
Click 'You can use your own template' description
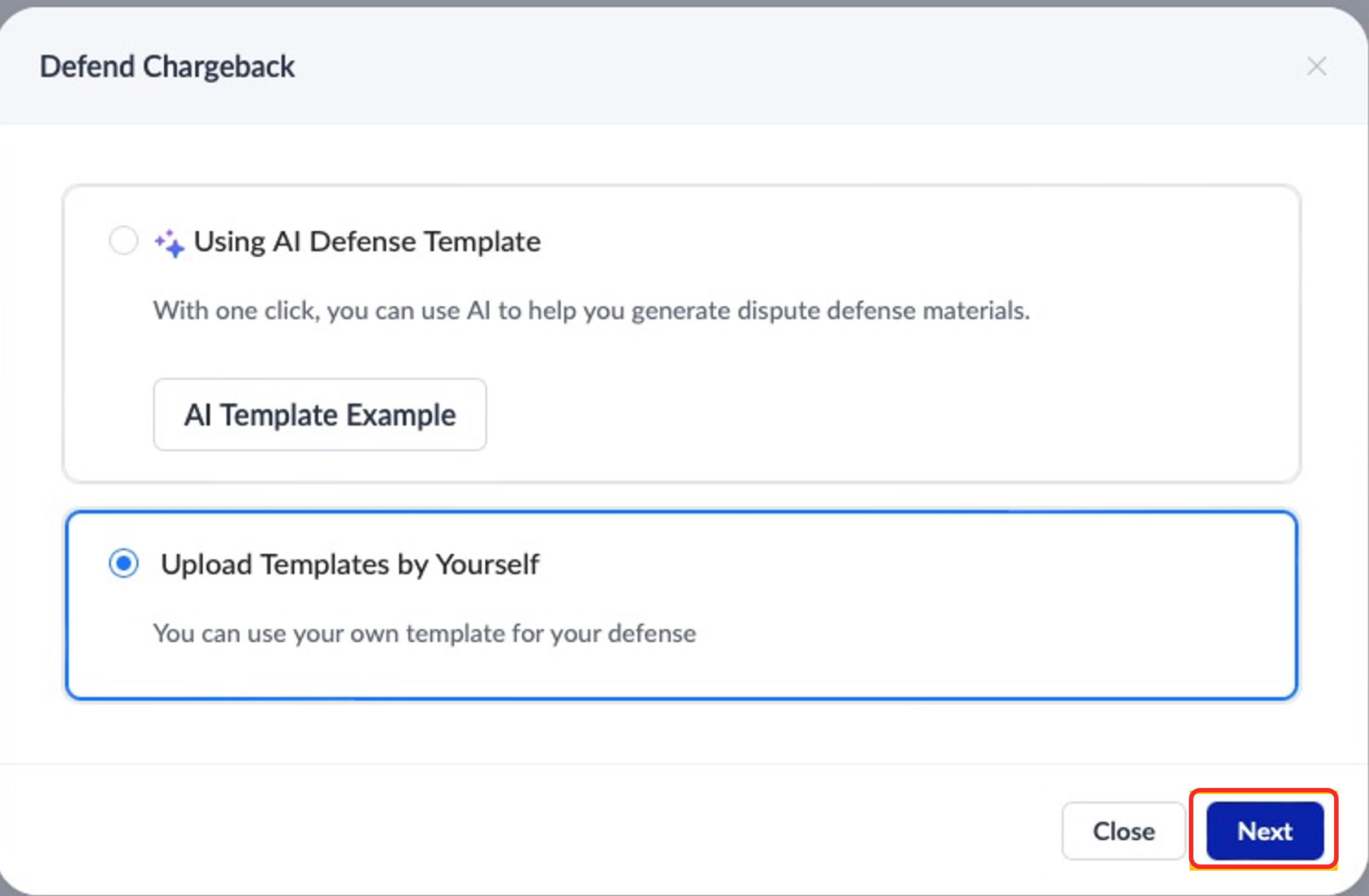click(x=424, y=634)
